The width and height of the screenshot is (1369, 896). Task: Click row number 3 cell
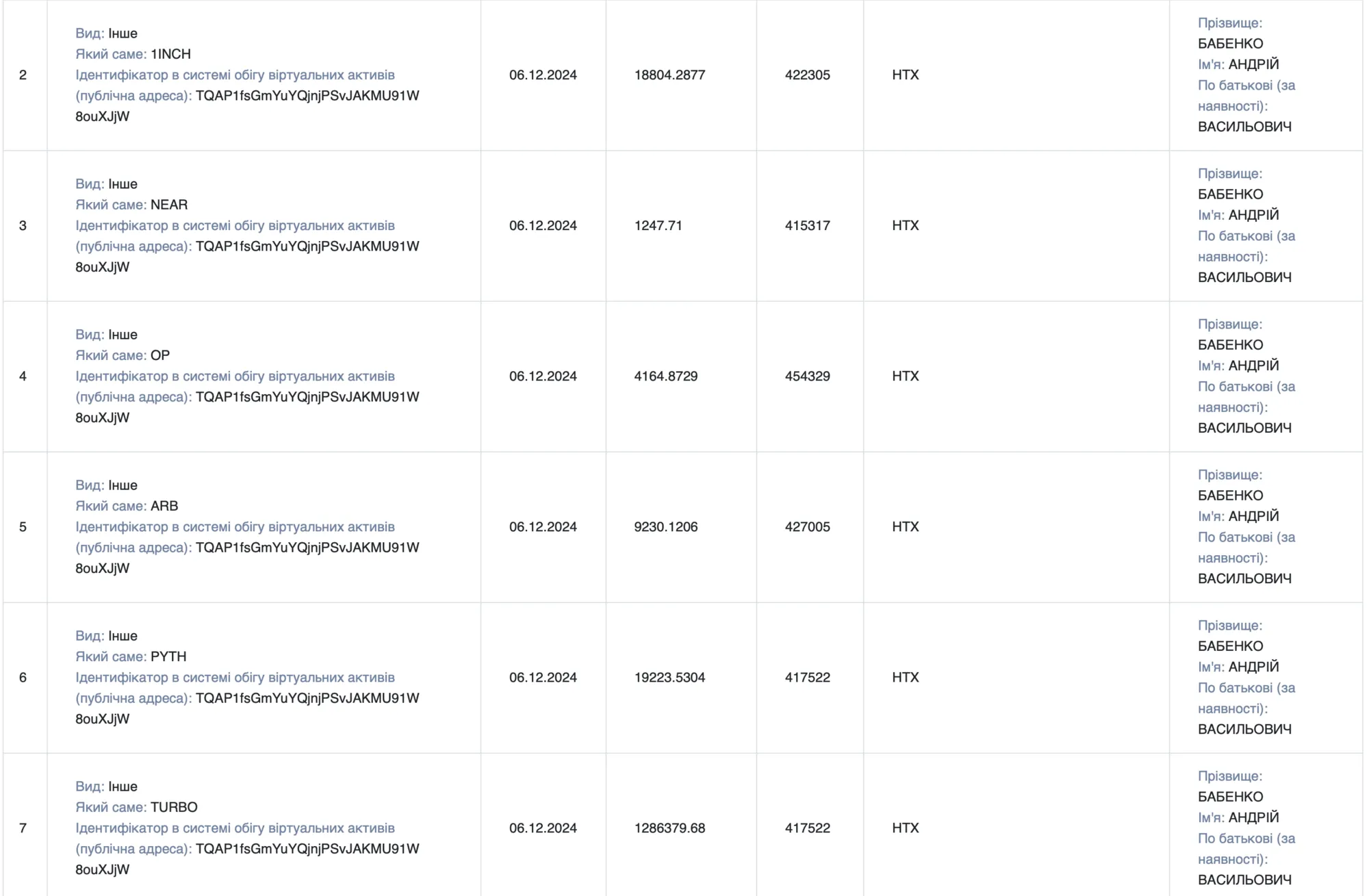(23, 225)
